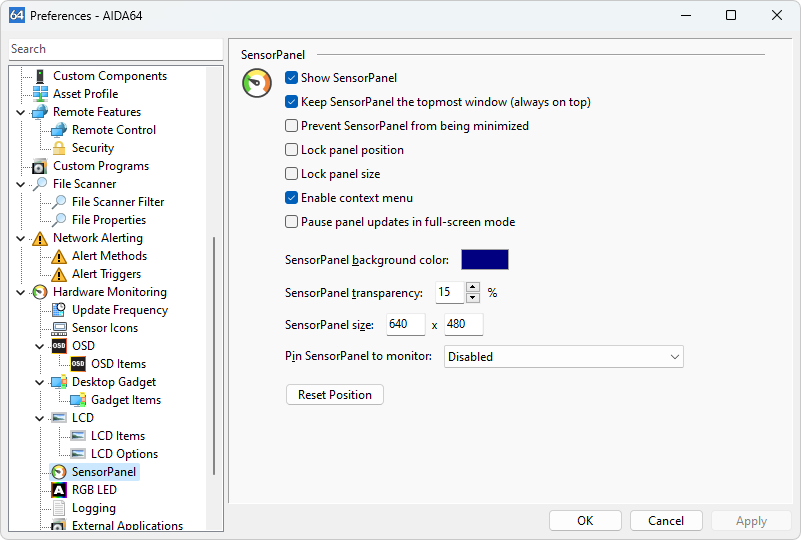Select Logging in the preferences tree
This screenshot has width=801, height=540.
coord(93,508)
